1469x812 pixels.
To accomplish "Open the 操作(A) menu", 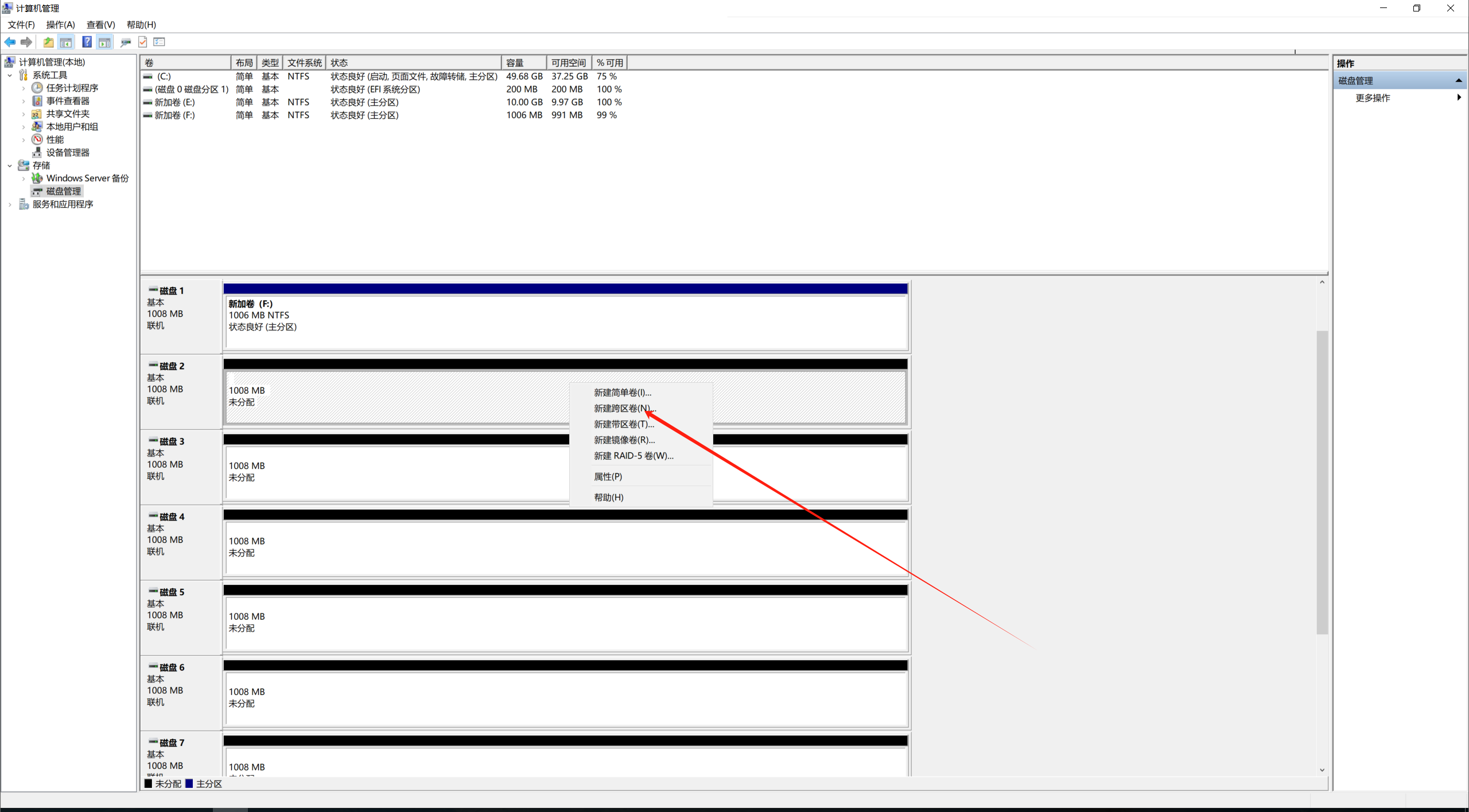I will coord(60,25).
